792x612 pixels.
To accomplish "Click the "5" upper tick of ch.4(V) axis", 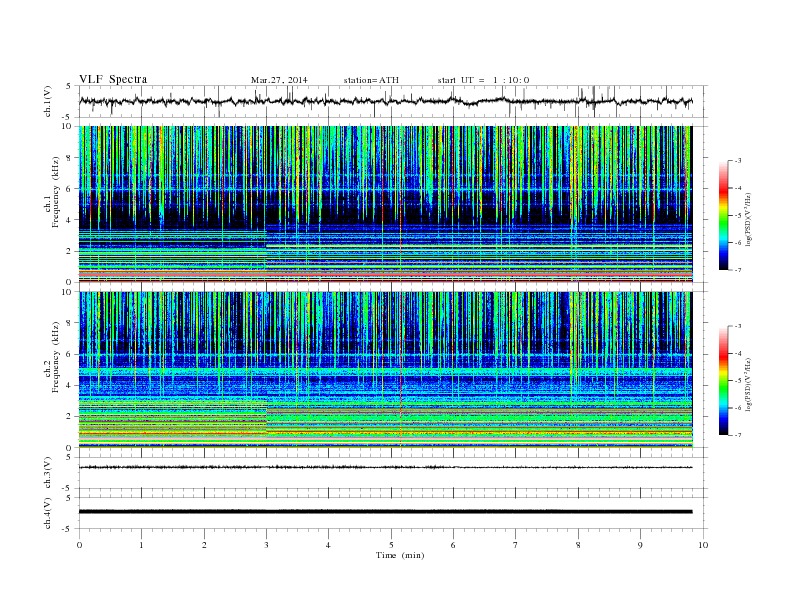I will point(69,498).
